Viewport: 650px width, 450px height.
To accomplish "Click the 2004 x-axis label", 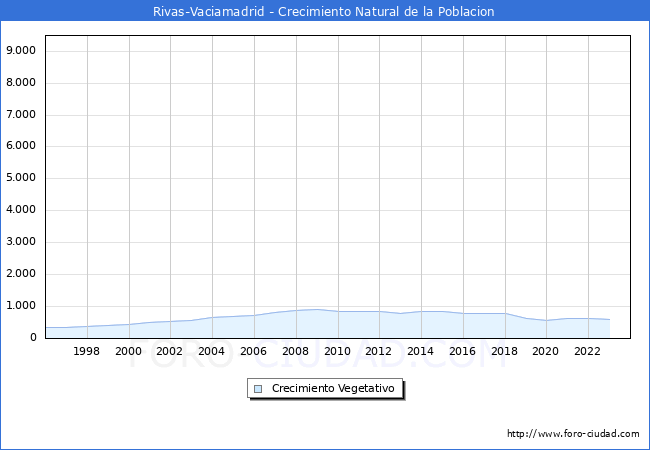I will coord(211,351).
